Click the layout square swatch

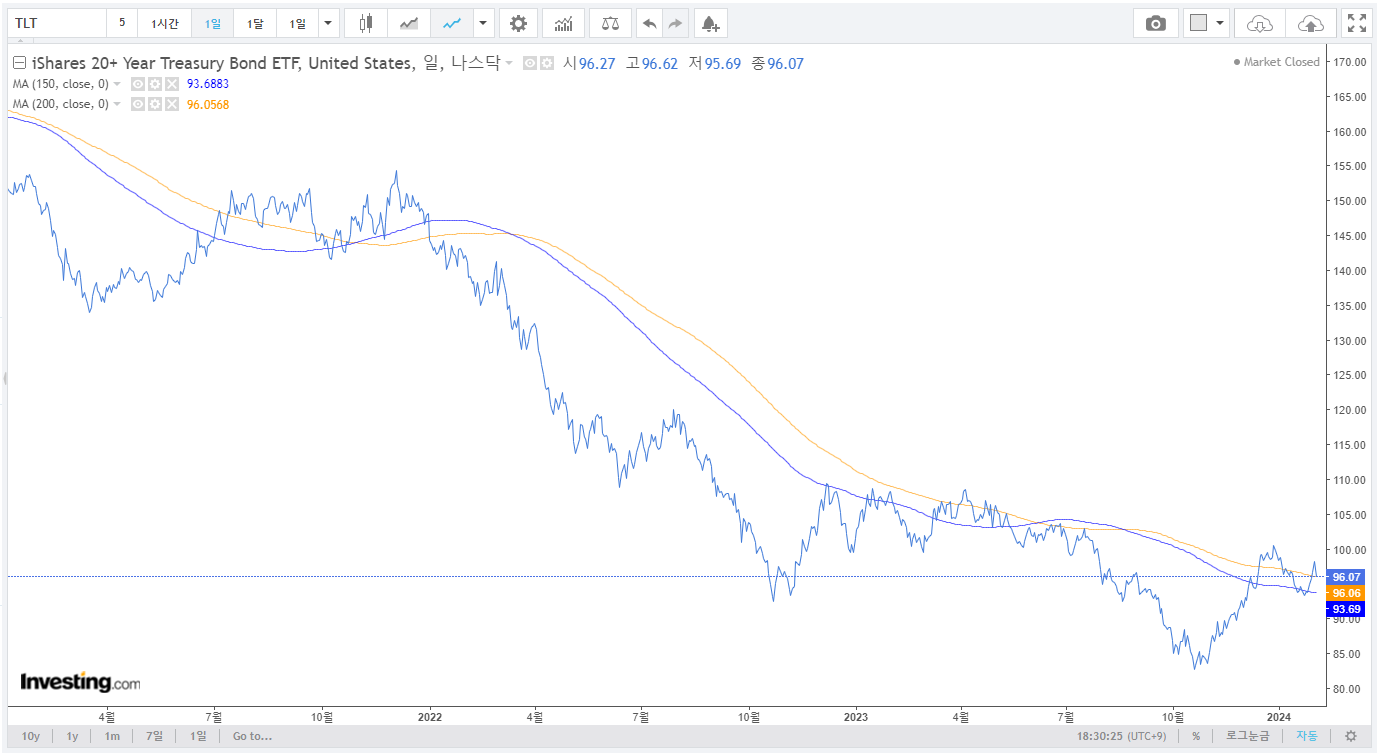1199,23
